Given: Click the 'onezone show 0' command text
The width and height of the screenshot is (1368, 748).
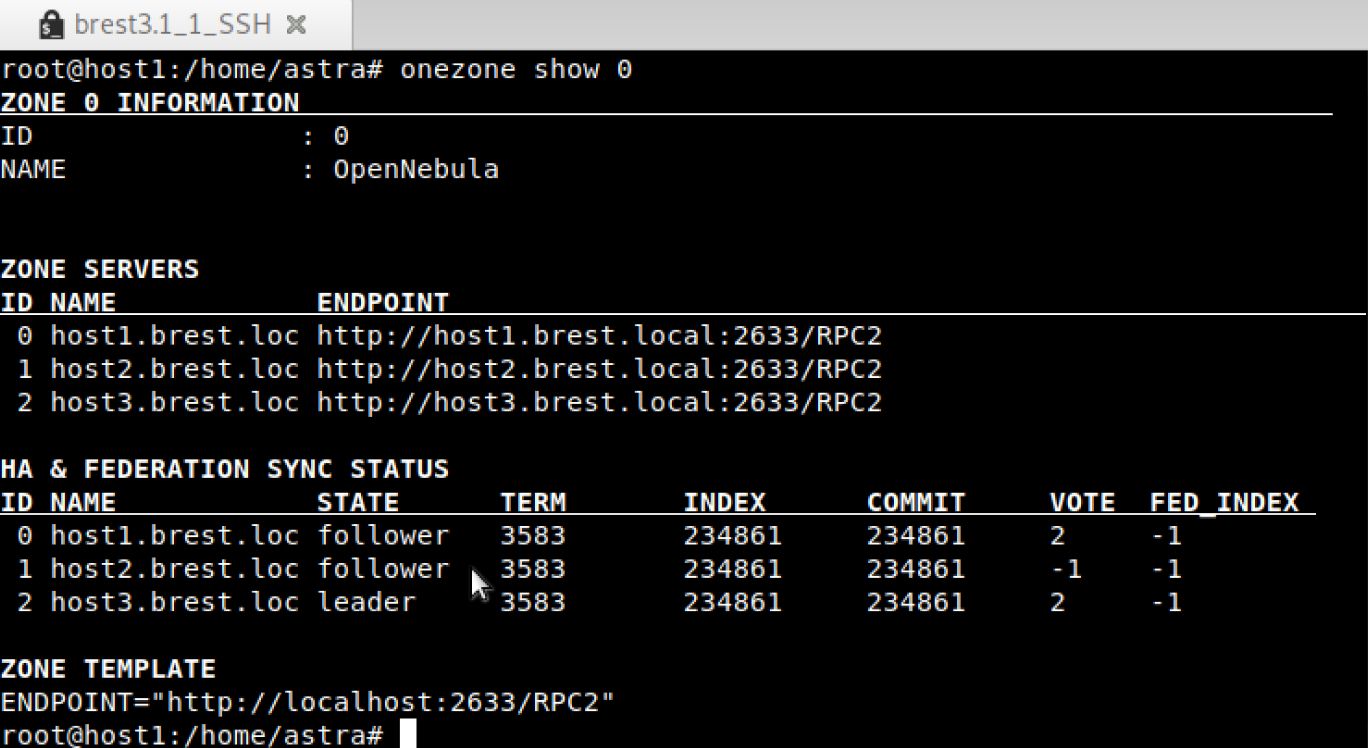Looking at the screenshot, I should pos(515,69).
